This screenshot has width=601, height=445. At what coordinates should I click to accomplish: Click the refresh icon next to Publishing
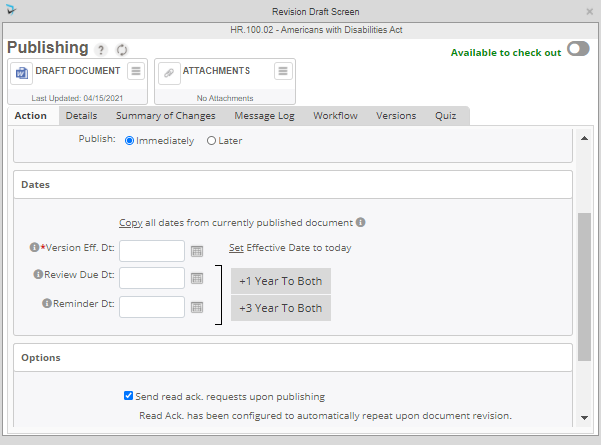click(122, 50)
